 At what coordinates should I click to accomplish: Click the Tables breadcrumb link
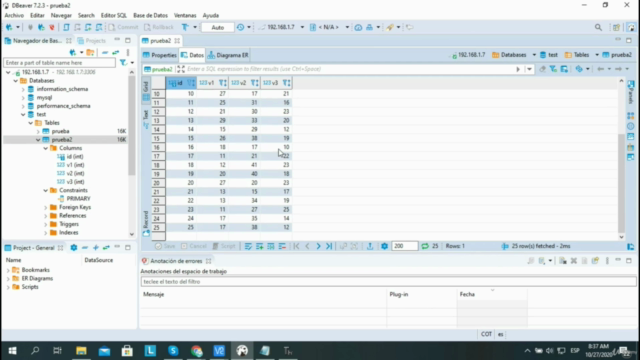click(577, 55)
